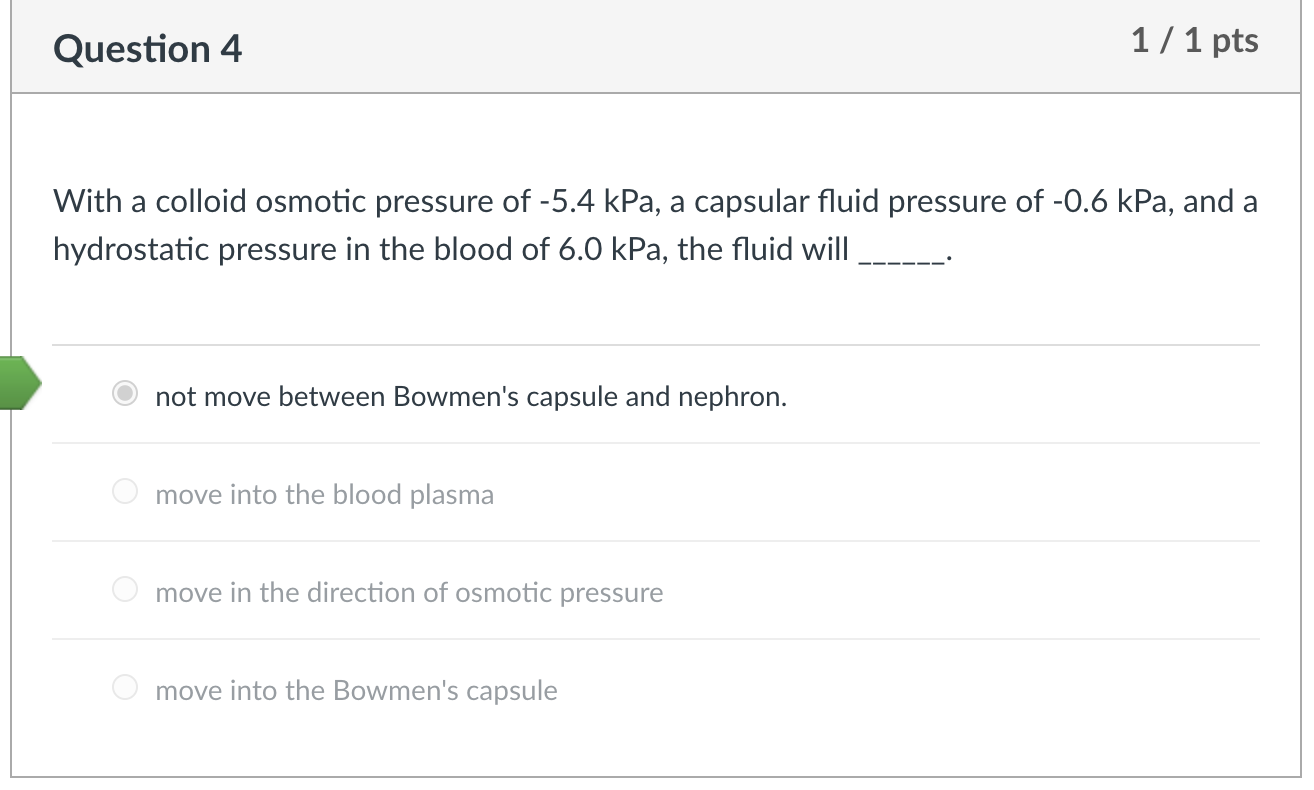The width and height of the screenshot is (1314, 790).
Task: Click the unselected circle beside the osmotic pressure option
Action: (x=124, y=590)
